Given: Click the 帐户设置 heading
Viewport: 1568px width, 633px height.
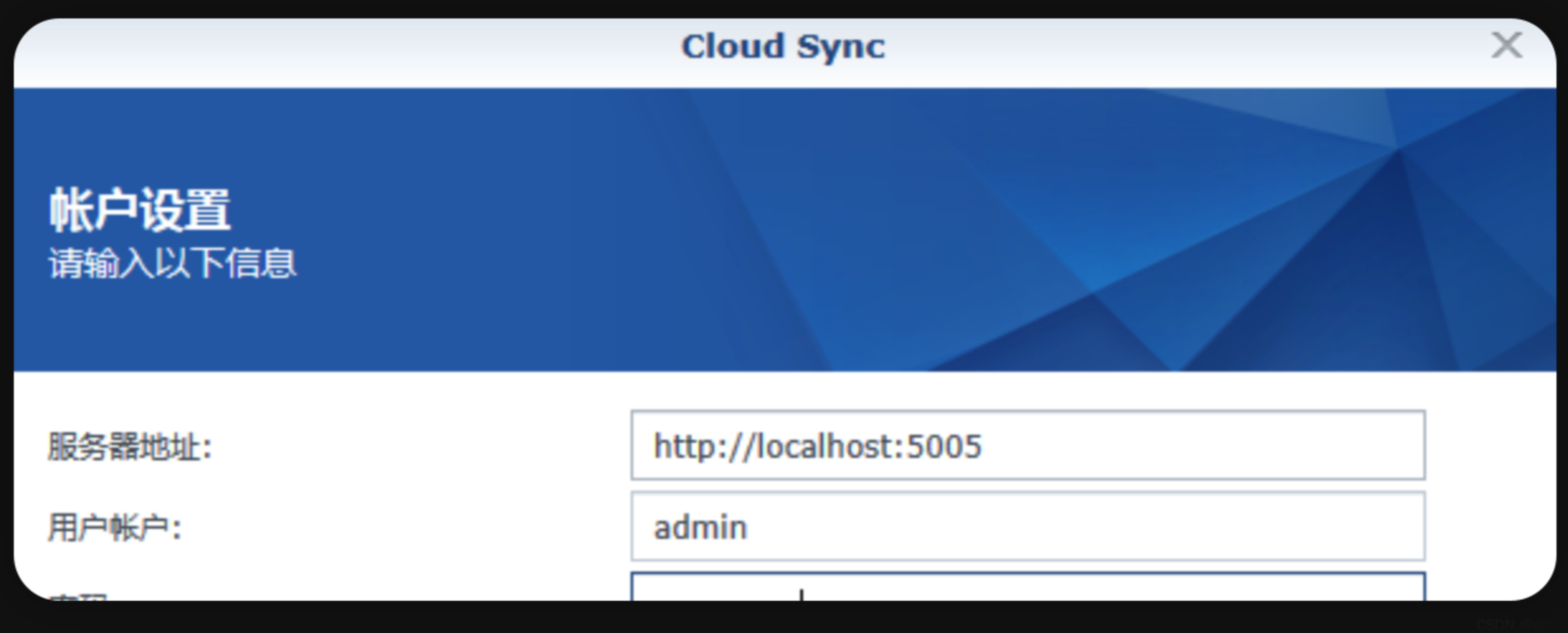Looking at the screenshot, I should tap(139, 209).
